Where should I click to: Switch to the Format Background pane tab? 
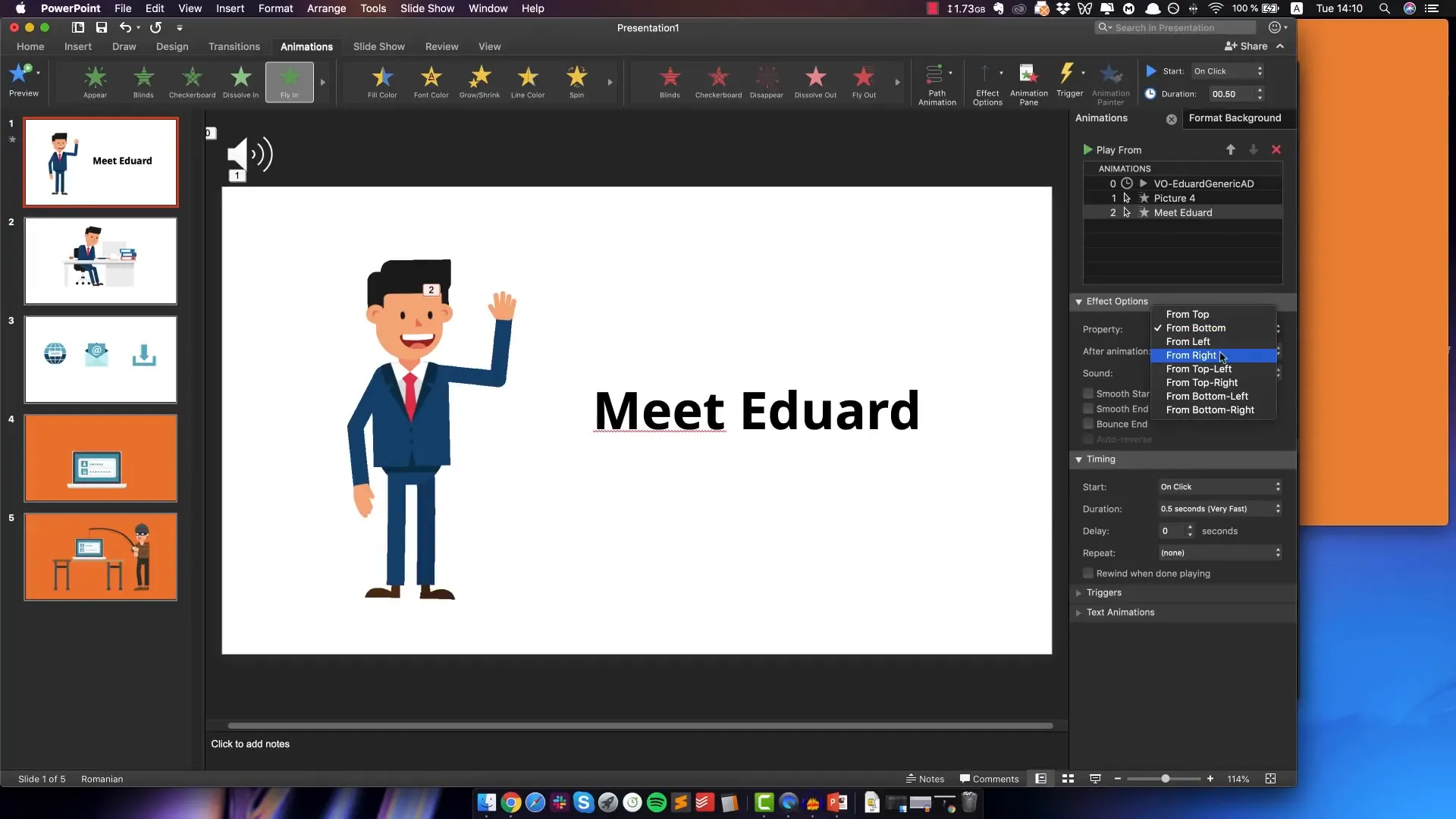[1235, 118]
